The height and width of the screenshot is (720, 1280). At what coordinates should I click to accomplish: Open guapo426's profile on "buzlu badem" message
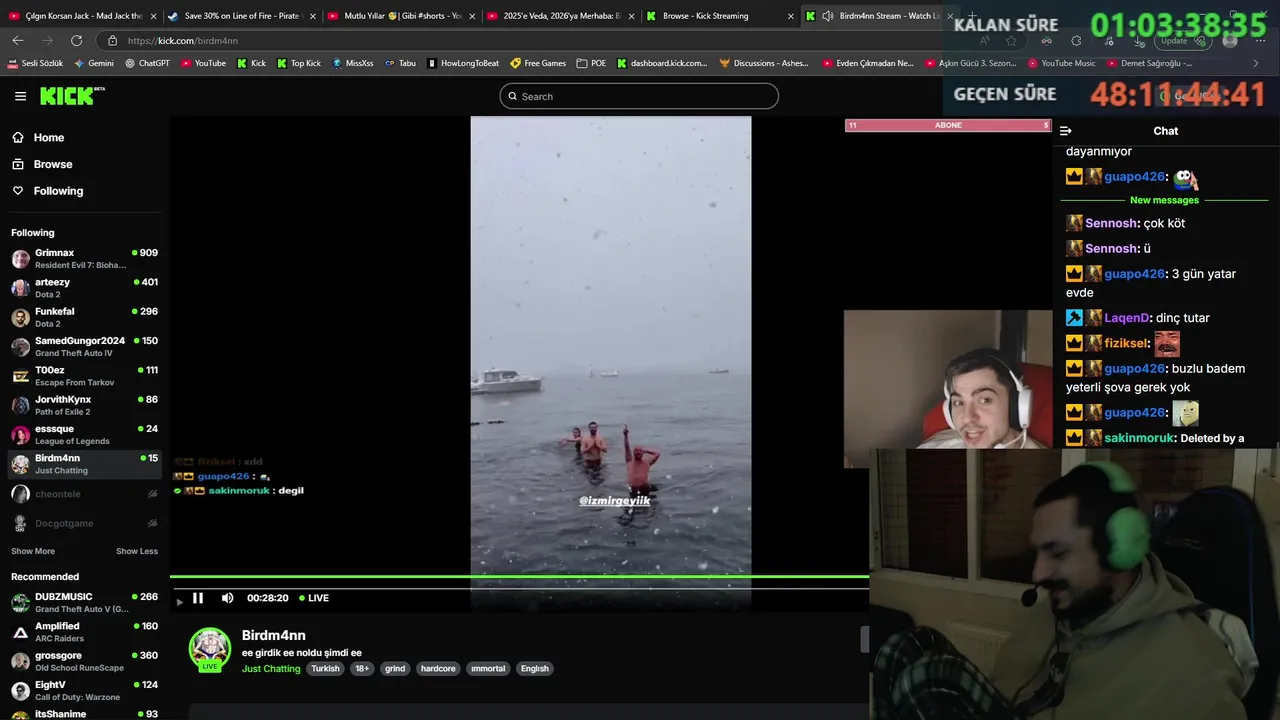(x=1135, y=369)
